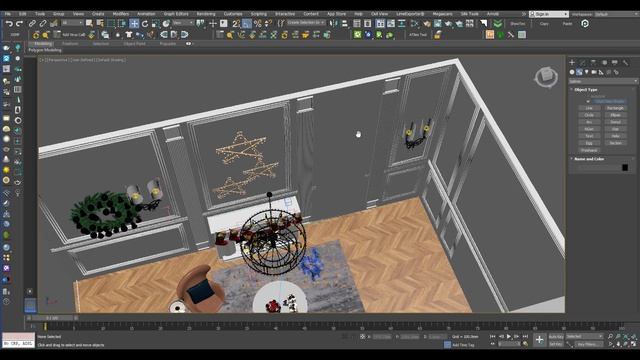Click the Undo arrow icon
This screenshot has width=640, height=360.
click(9, 24)
